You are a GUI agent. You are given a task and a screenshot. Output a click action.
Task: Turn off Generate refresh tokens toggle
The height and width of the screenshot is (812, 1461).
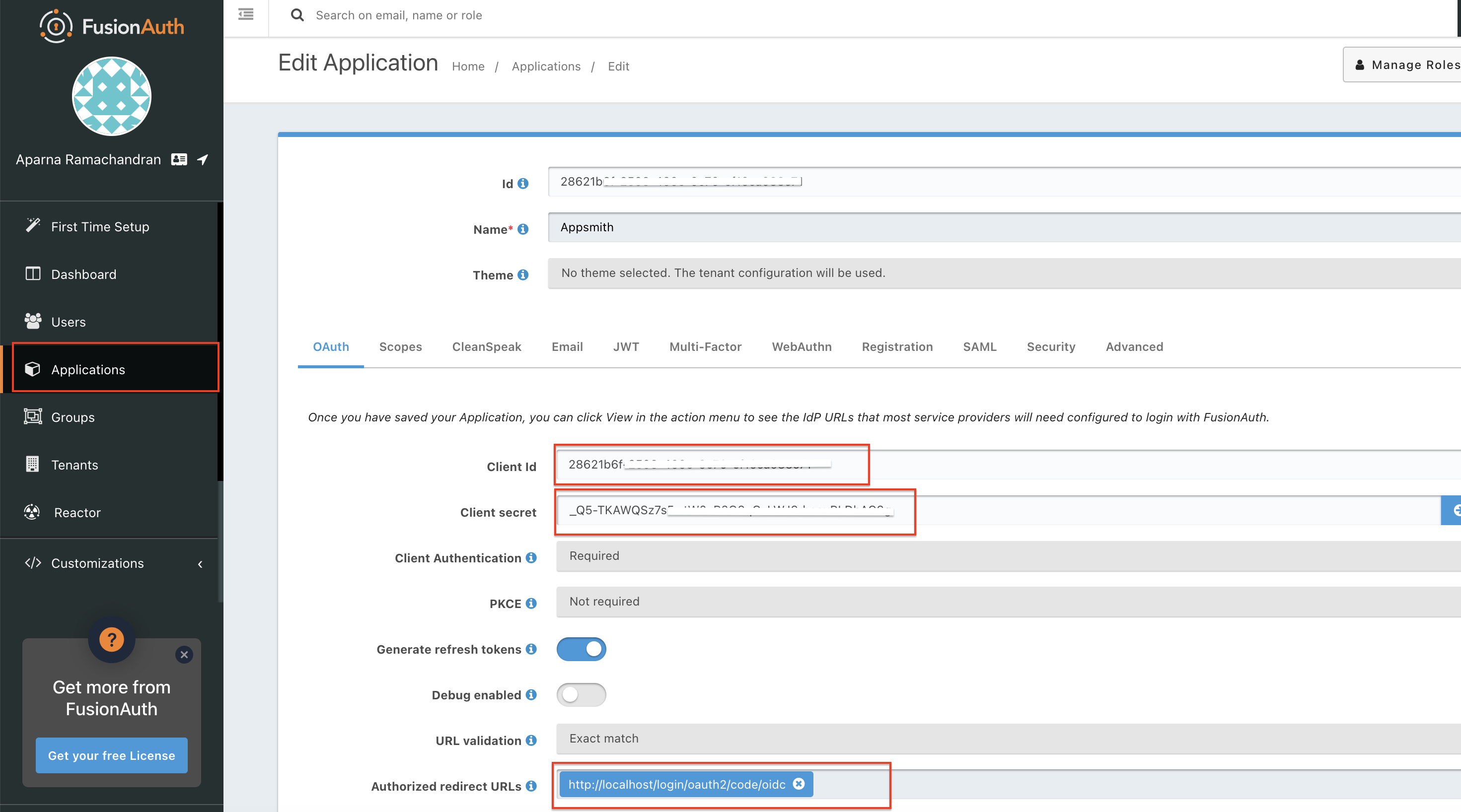(581, 649)
